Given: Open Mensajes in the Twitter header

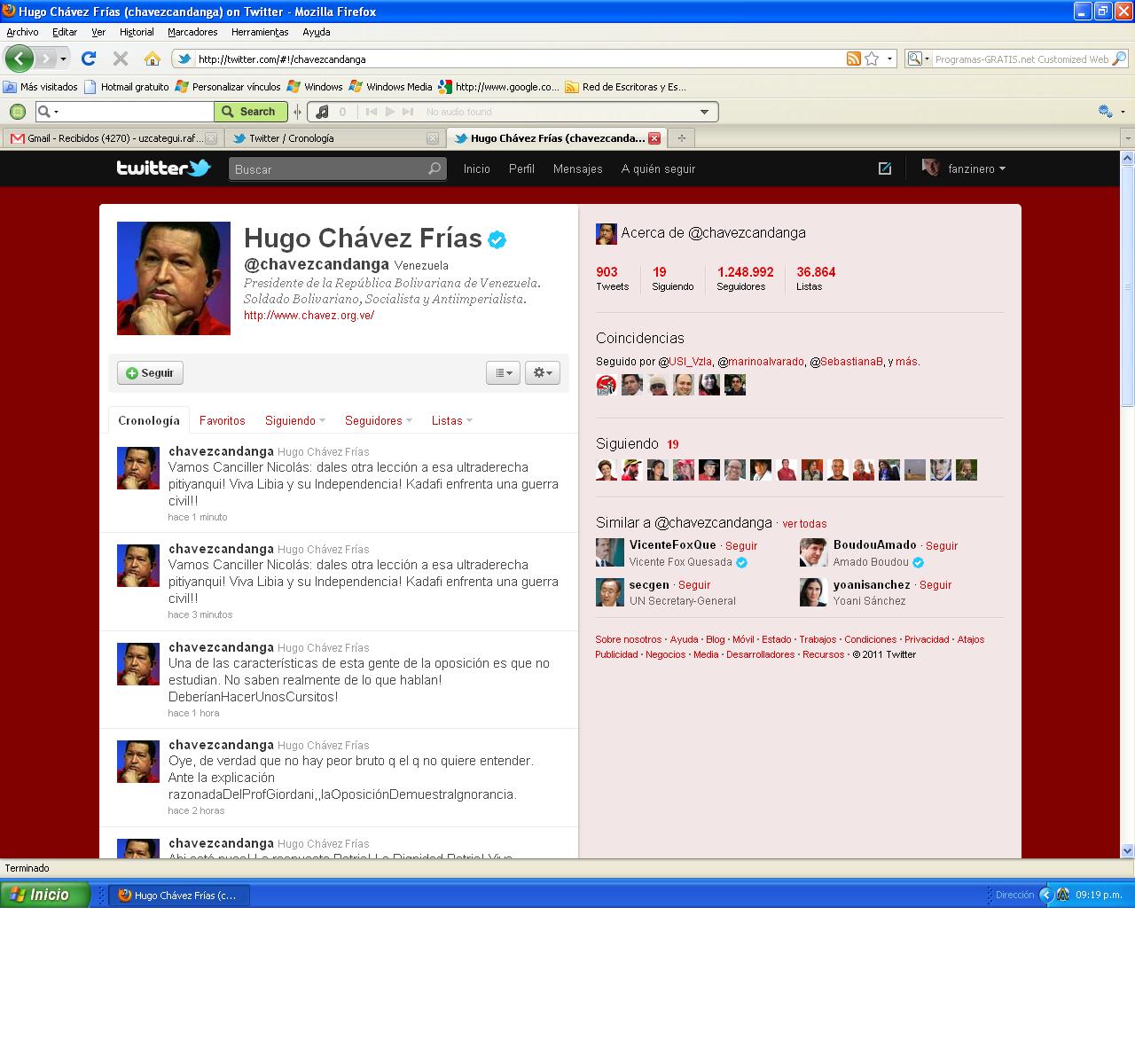Looking at the screenshot, I should point(577,168).
